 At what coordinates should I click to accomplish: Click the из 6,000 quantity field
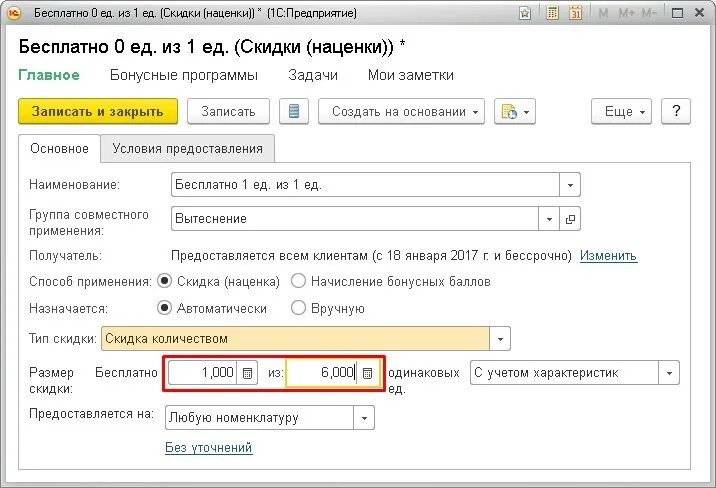[x=322, y=373]
